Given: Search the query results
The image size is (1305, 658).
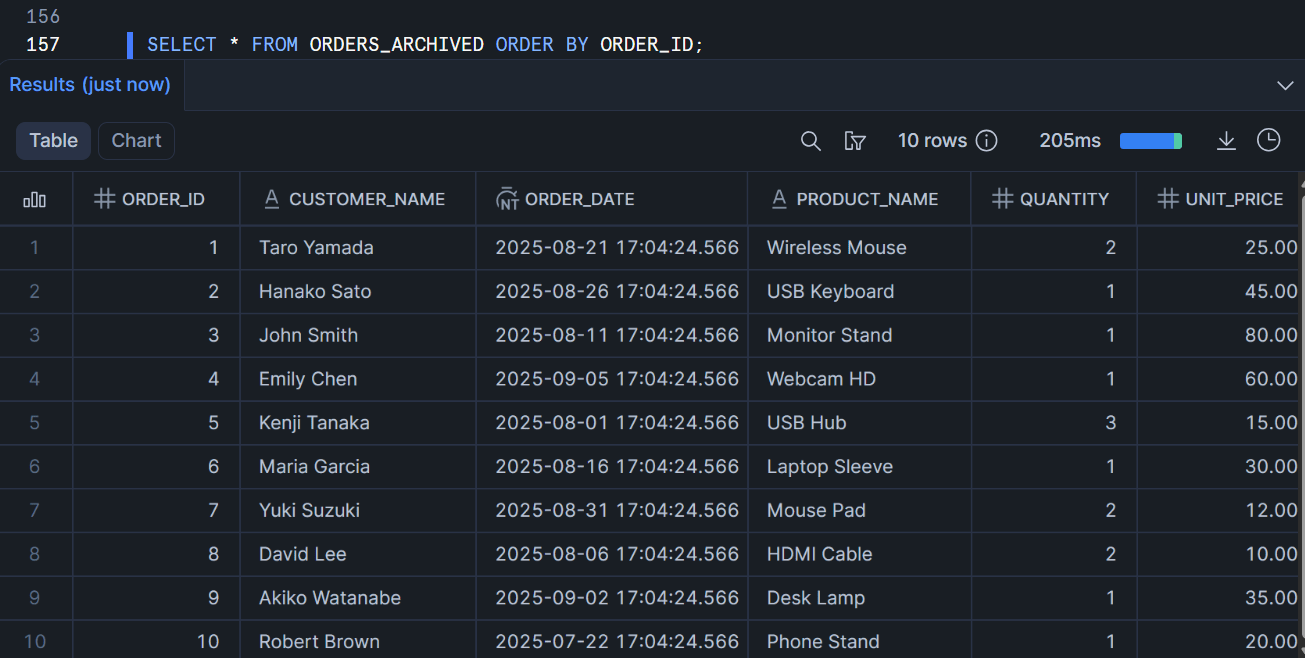Looking at the screenshot, I should [811, 141].
